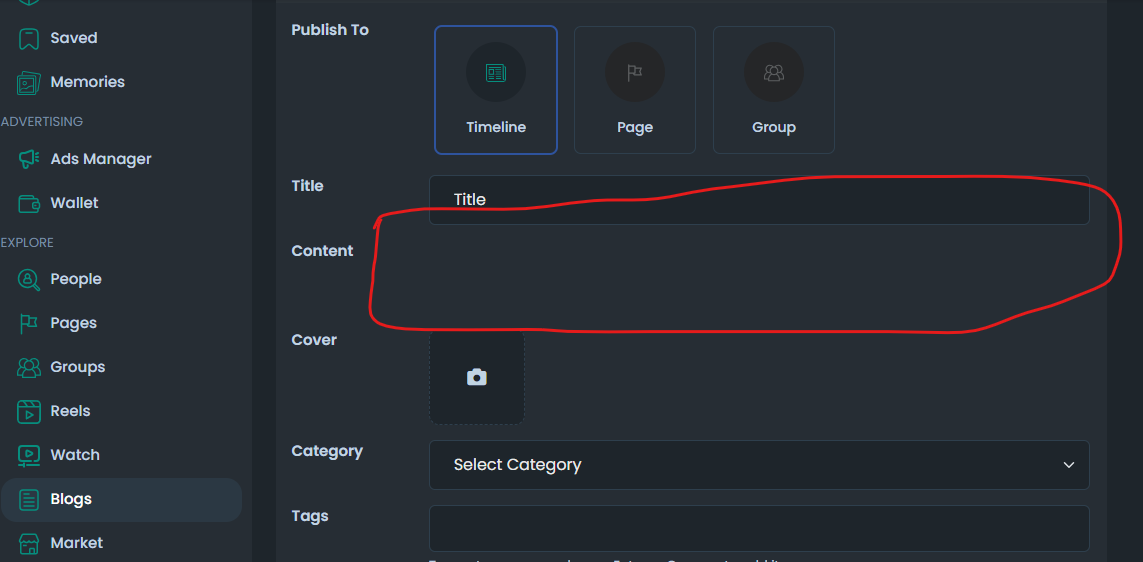This screenshot has height=562, width=1143.
Task: Open the Blogs sidebar menu item
Action: 121,499
